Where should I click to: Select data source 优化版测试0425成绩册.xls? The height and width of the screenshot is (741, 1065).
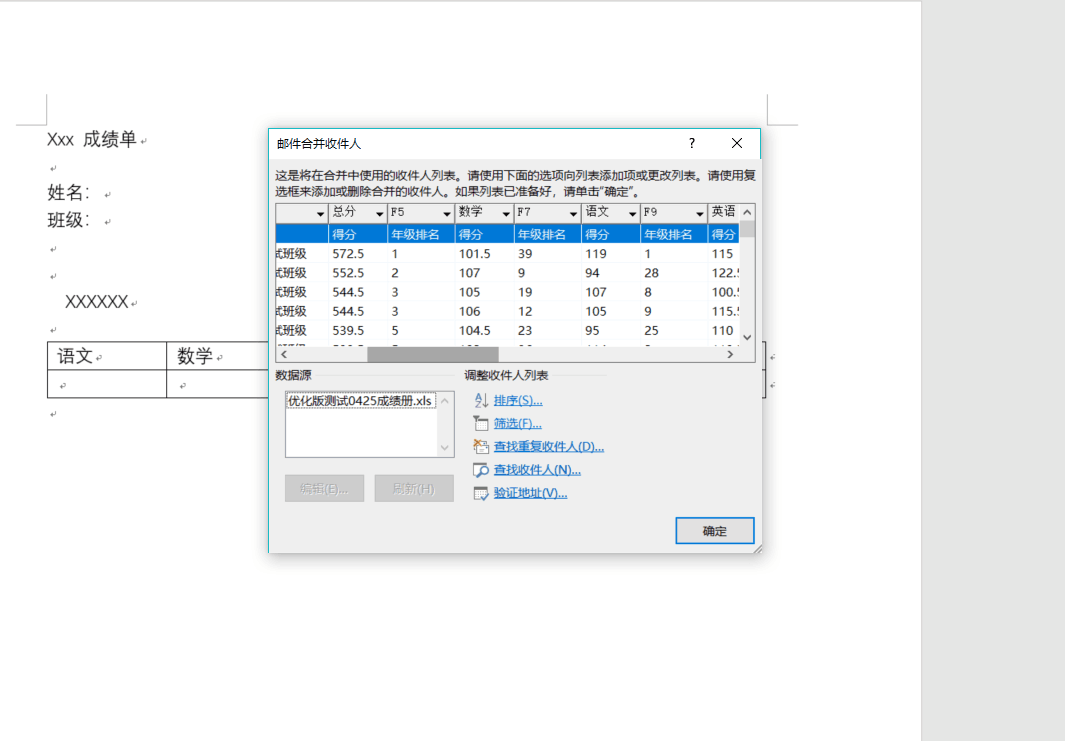click(360, 400)
